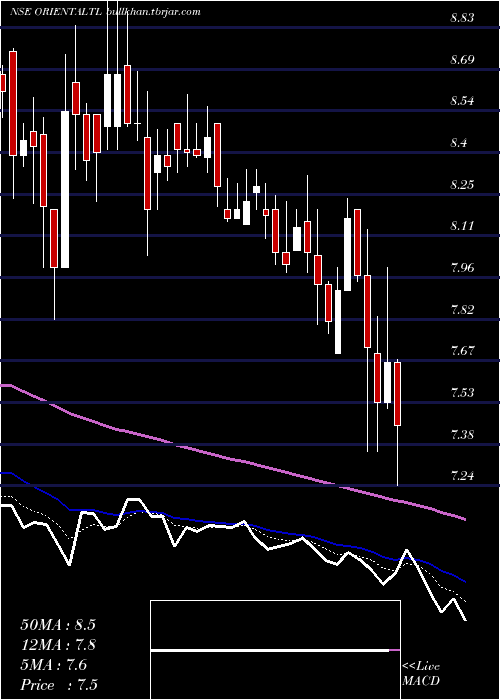Click the 8.11 price axis label

click(x=462, y=226)
